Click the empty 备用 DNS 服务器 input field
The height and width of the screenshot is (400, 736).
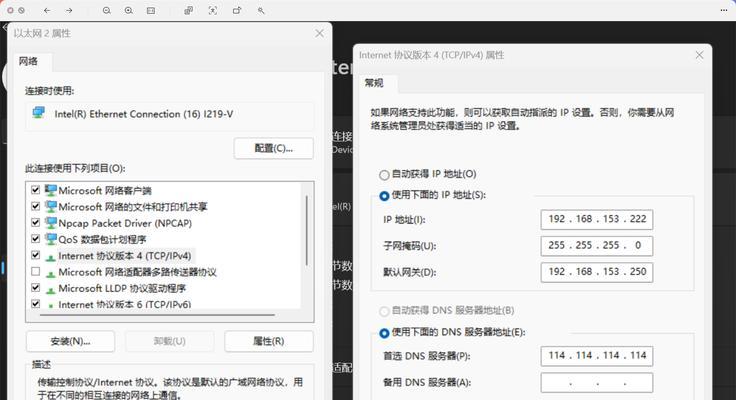click(x=597, y=383)
